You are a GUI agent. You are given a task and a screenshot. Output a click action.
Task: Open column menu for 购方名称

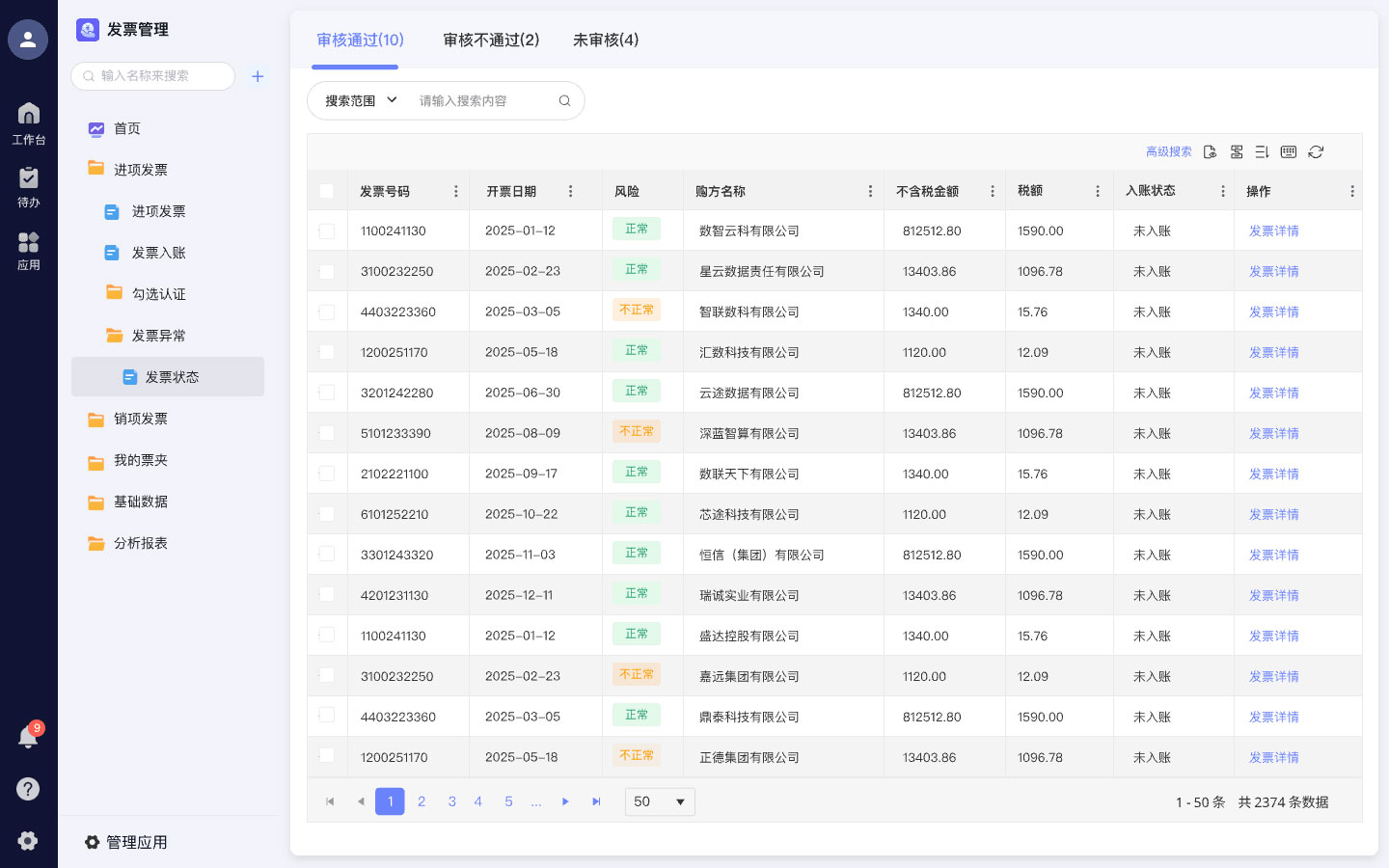point(870,191)
